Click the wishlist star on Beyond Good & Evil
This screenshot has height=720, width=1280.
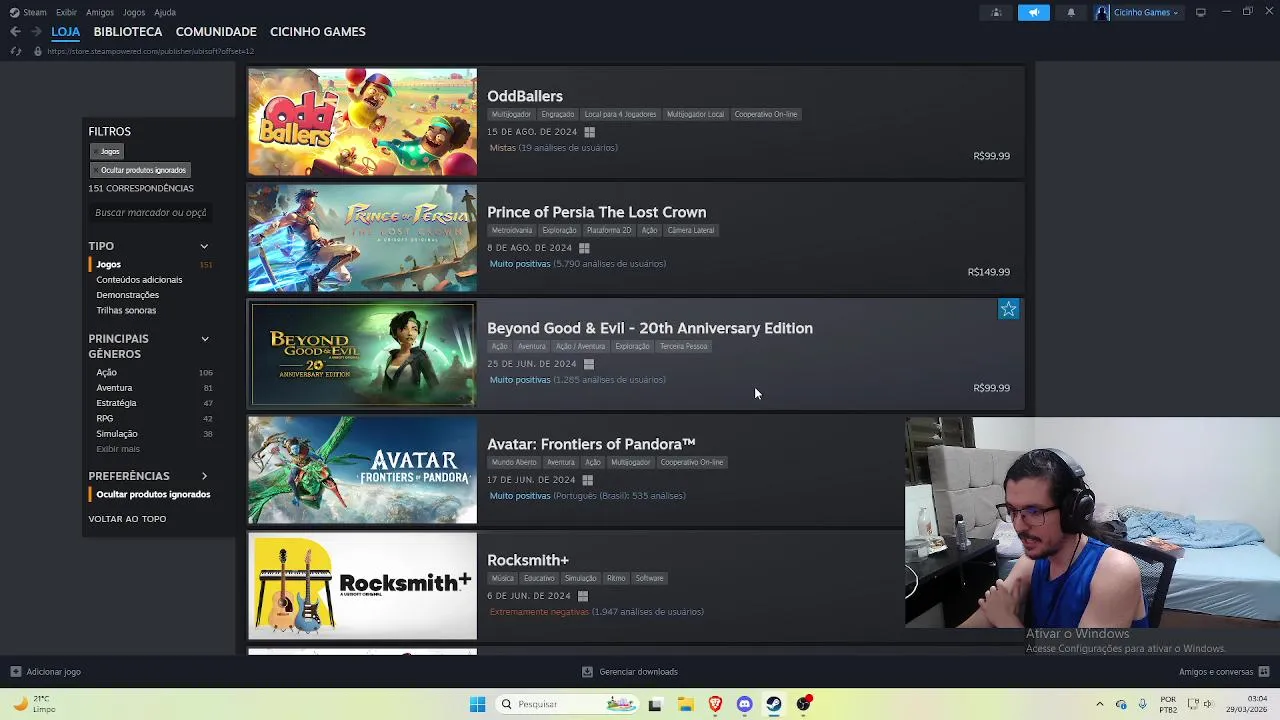[1008, 310]
